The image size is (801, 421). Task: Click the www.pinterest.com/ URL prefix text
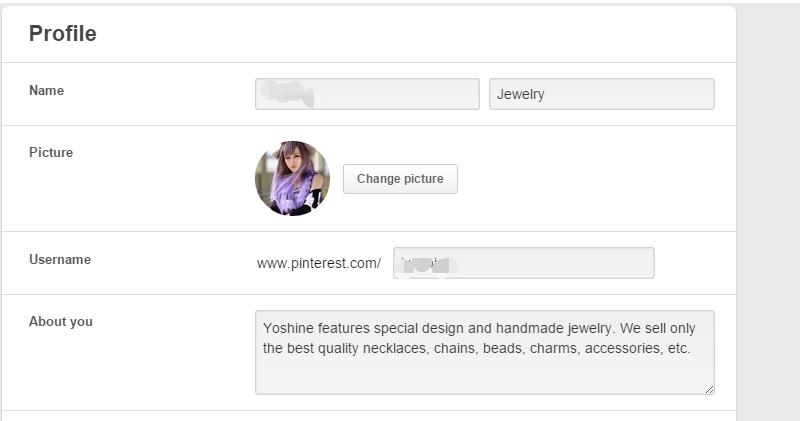coord(318,264)
